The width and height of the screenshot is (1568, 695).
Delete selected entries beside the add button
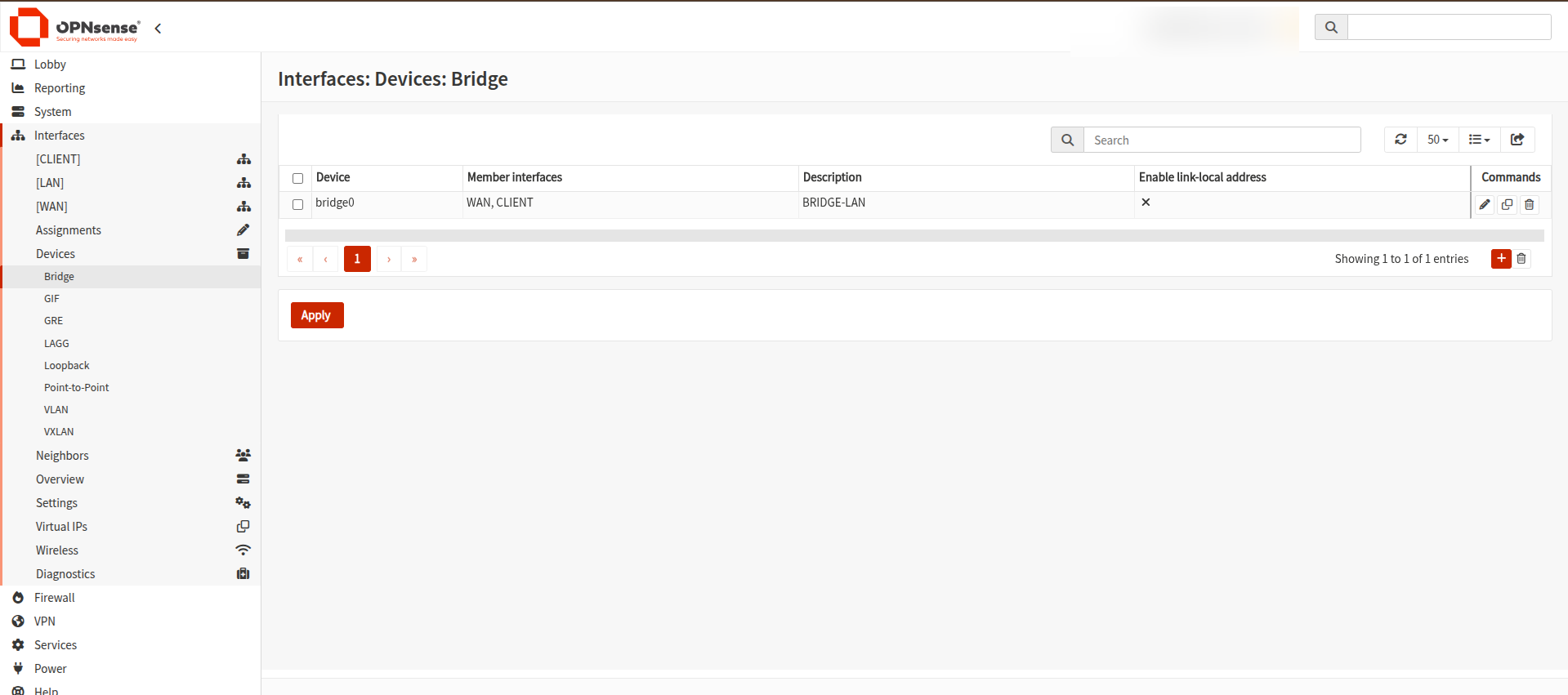[1521, 259]
